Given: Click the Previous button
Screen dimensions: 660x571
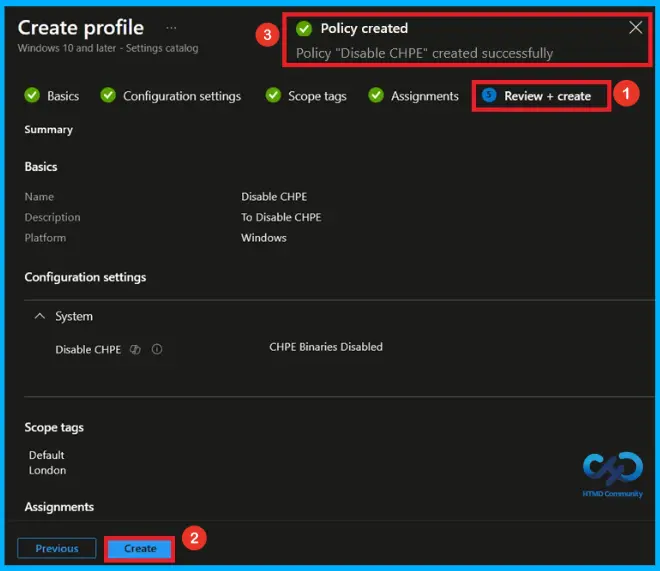Looking at the screenshot, I should (57, 548).
